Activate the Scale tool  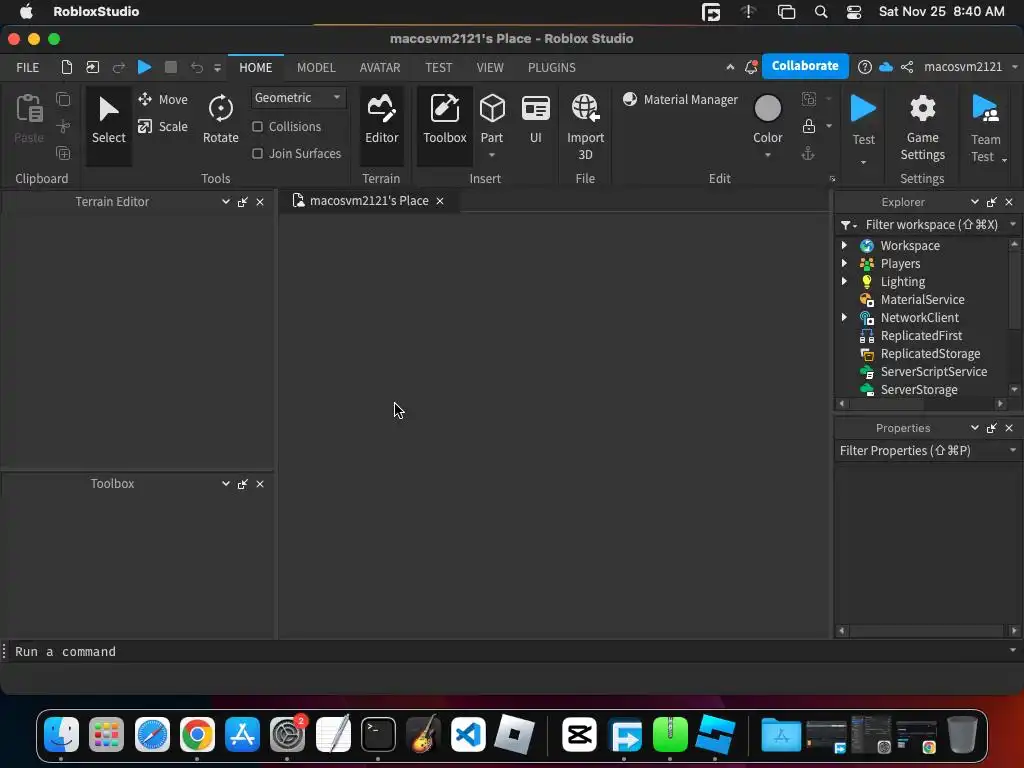tap(163, 126)
